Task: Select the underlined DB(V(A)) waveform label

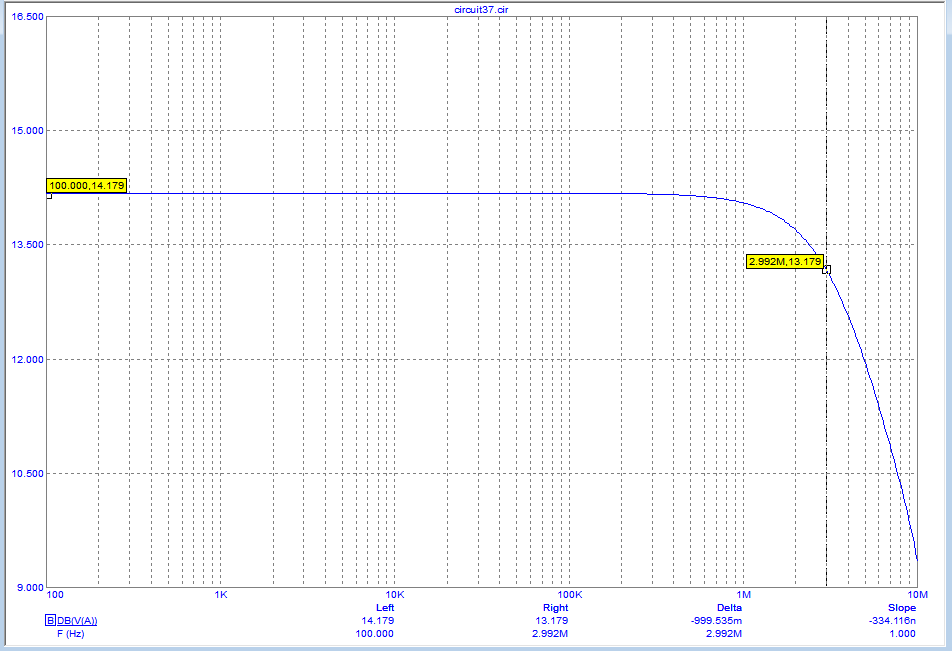Action: click(x=77, y=621)
